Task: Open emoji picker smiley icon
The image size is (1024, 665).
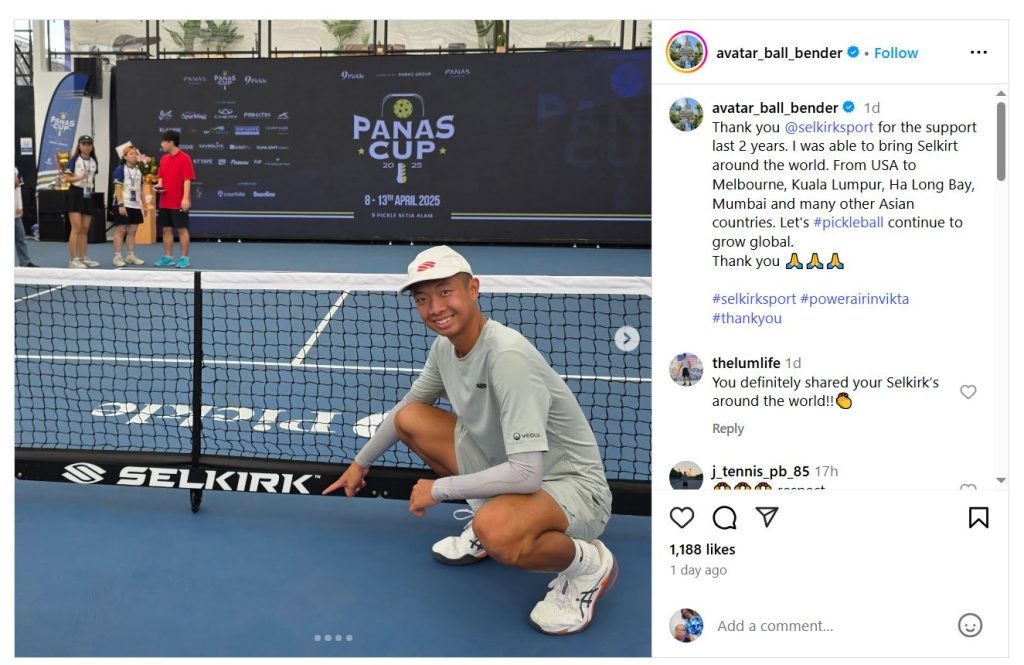Action: click(x=970, y=625)
